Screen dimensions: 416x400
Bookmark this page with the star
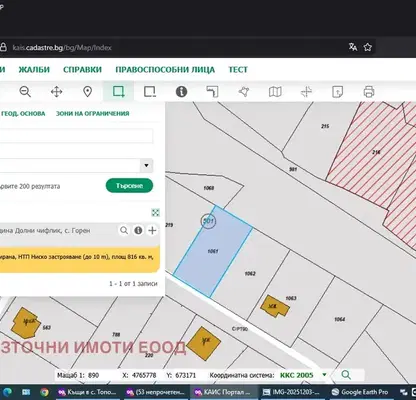[367, 47]
